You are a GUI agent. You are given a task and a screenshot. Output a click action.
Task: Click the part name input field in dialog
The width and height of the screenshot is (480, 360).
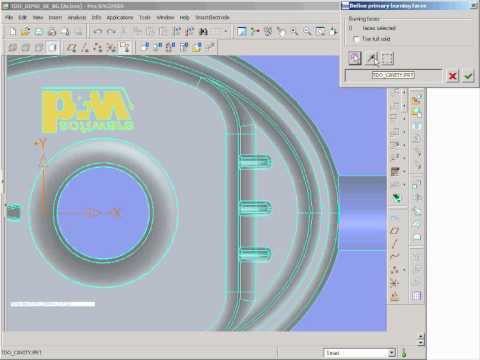[x=393, y=75]
